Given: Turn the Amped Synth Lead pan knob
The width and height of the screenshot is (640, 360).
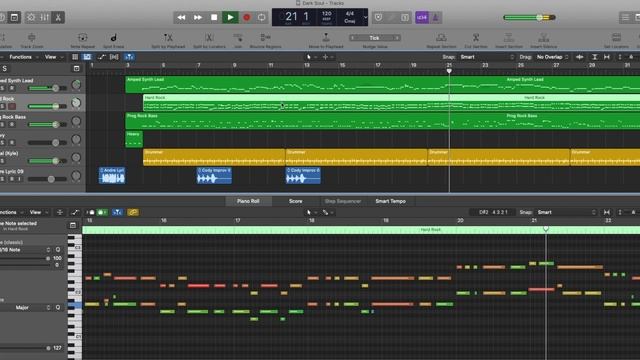Looking at the screenshot, I should (x=76, y=85).
